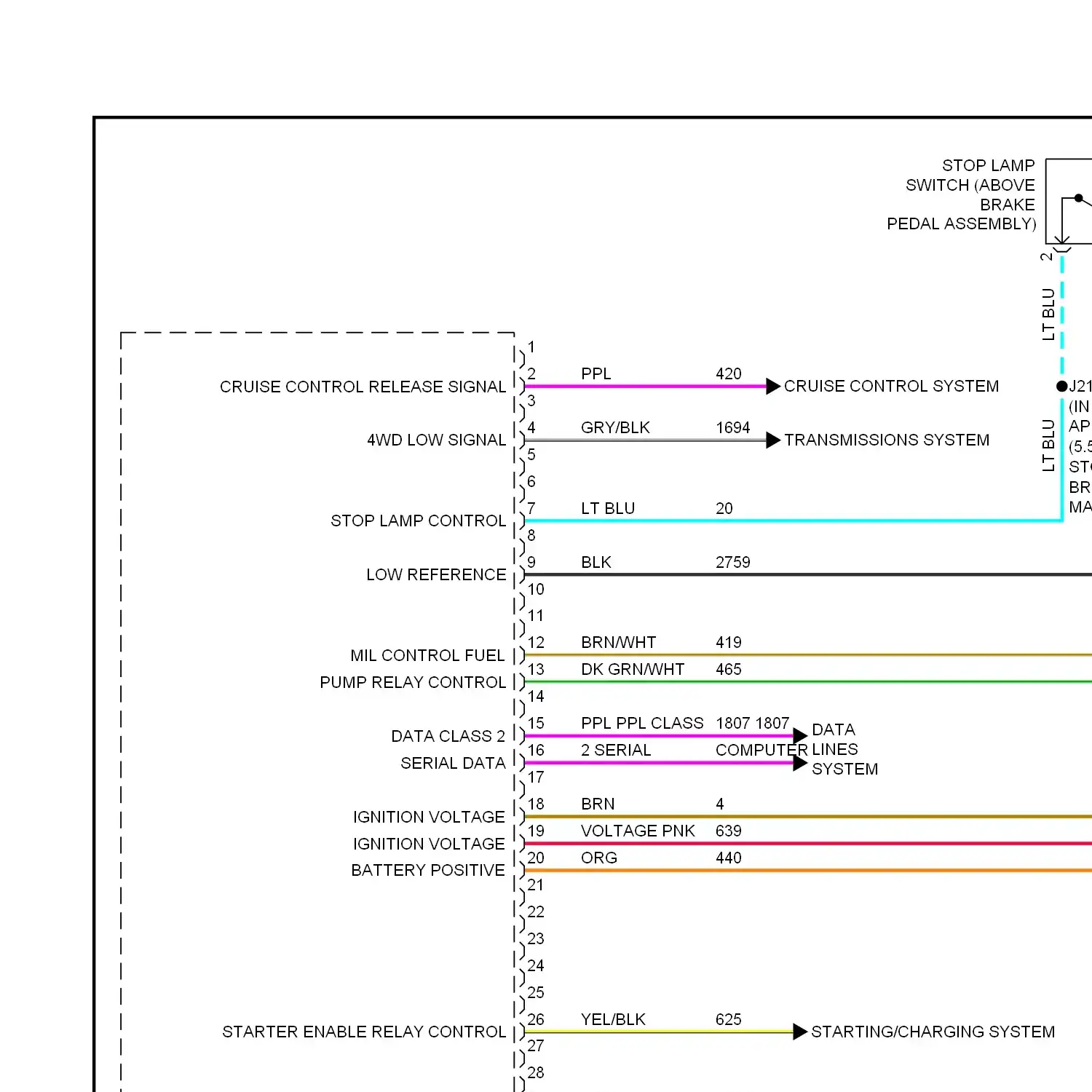The image size is (1092, 1092).
Task: Click wire color label GRY/BLK
Action: coord(615,427)
